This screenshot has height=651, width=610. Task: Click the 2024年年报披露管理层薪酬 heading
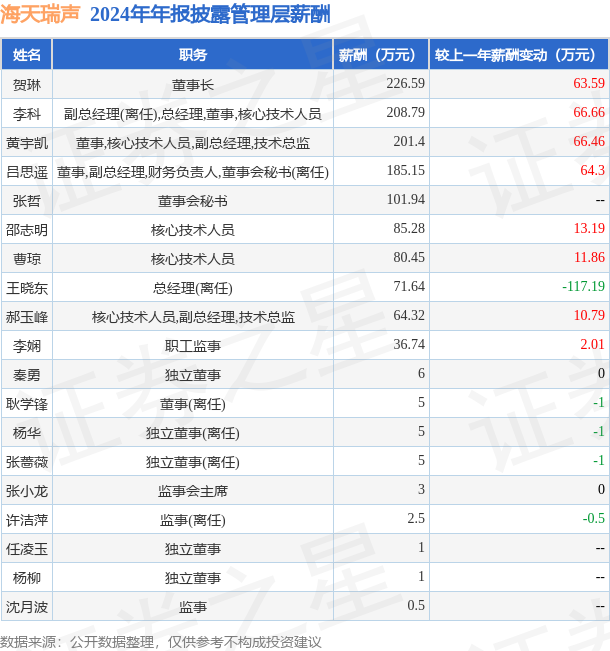pos(210,15)
